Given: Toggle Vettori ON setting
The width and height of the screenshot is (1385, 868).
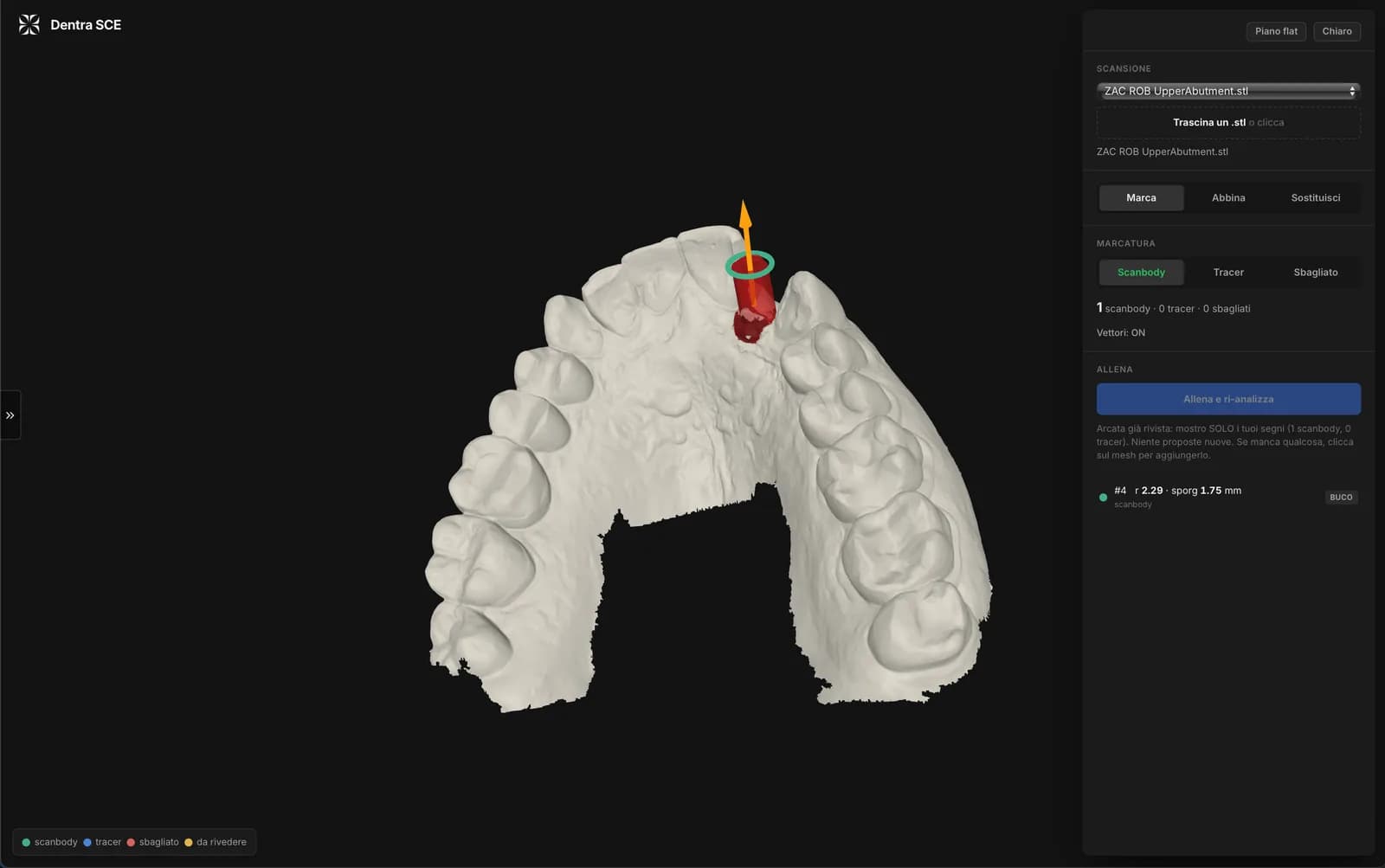Looking at the screenshot, I should 1120,332.
